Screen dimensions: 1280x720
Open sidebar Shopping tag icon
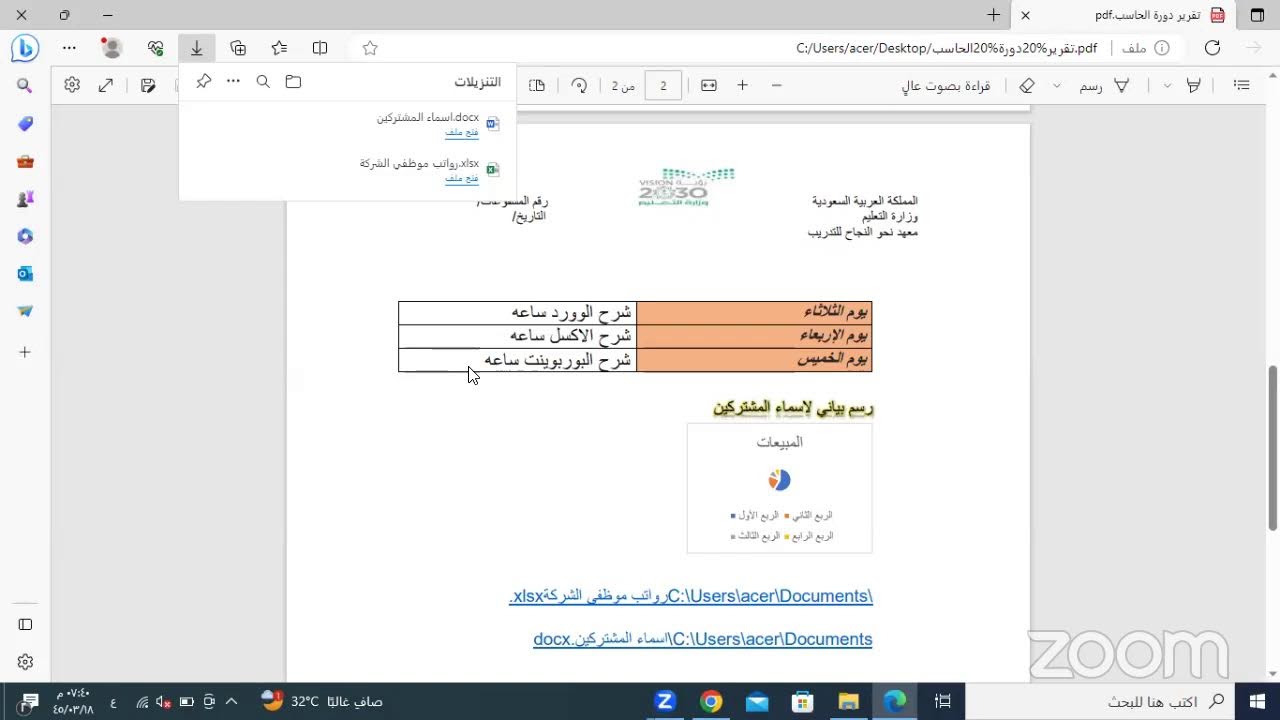(25, 123)
